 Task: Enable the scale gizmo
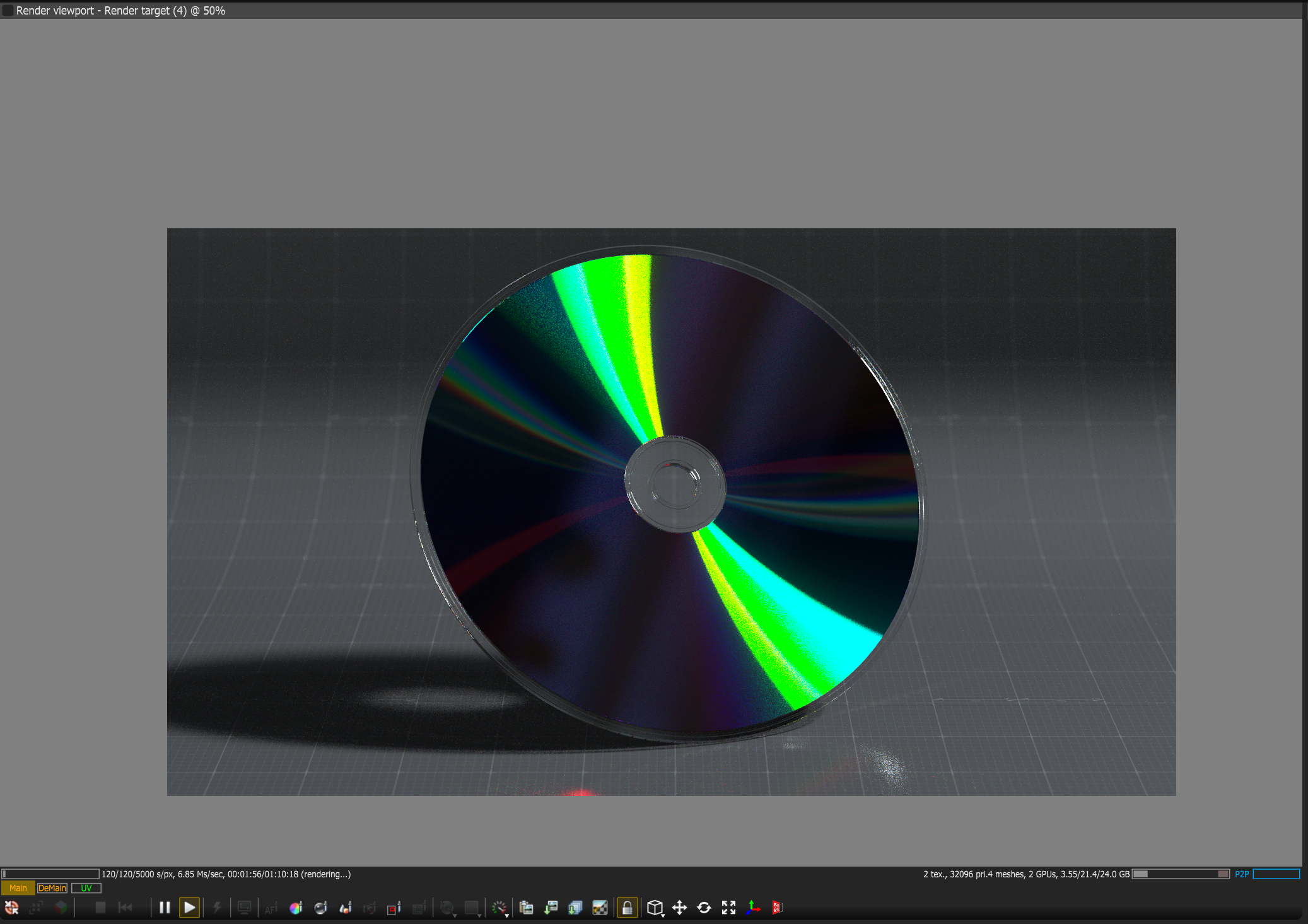coord(728,908)
